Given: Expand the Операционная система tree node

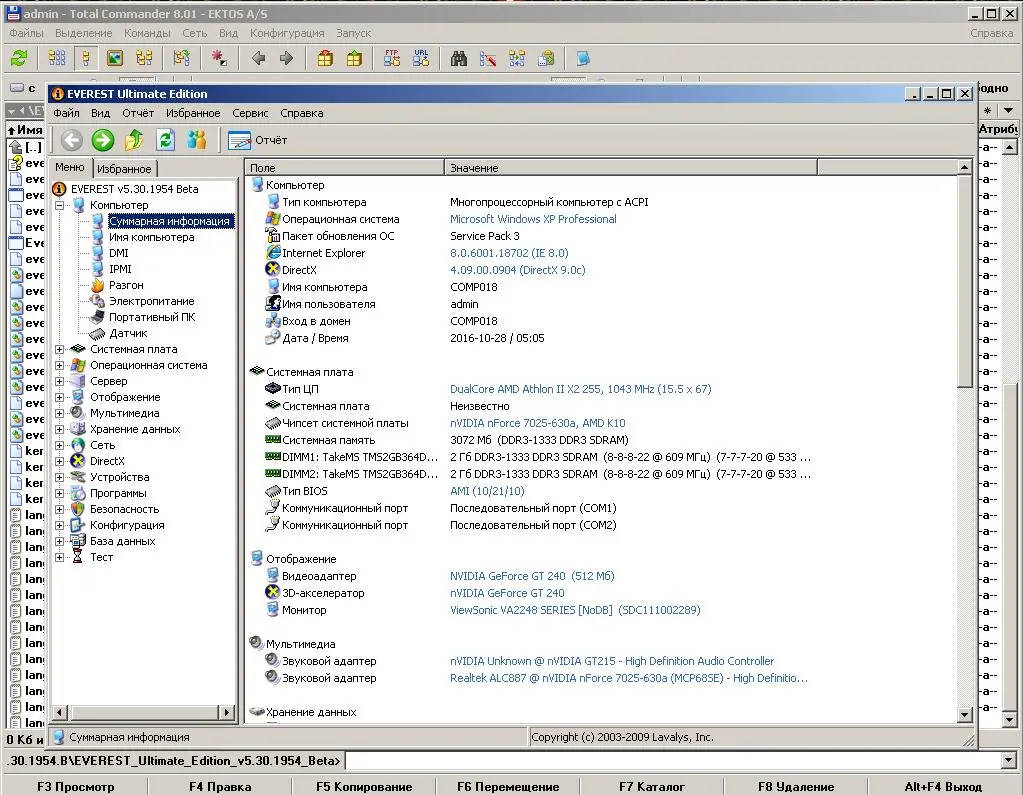Looking at the screenshot, I should click(x=59, y=365).
